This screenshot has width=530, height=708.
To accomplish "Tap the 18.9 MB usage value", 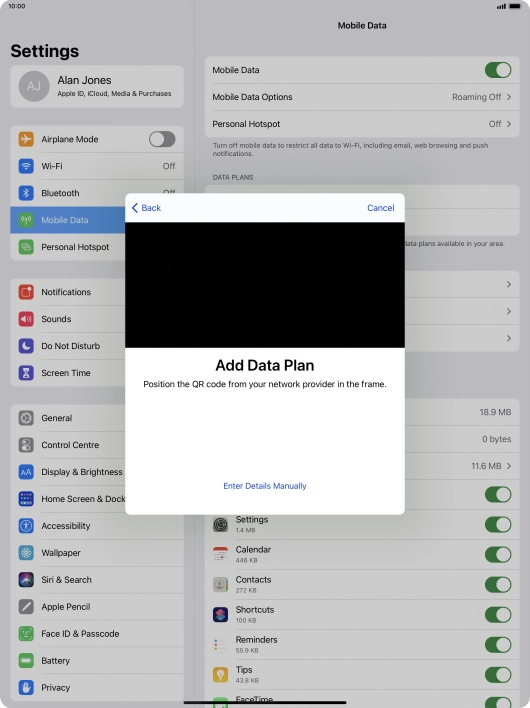I will (495, 412).
